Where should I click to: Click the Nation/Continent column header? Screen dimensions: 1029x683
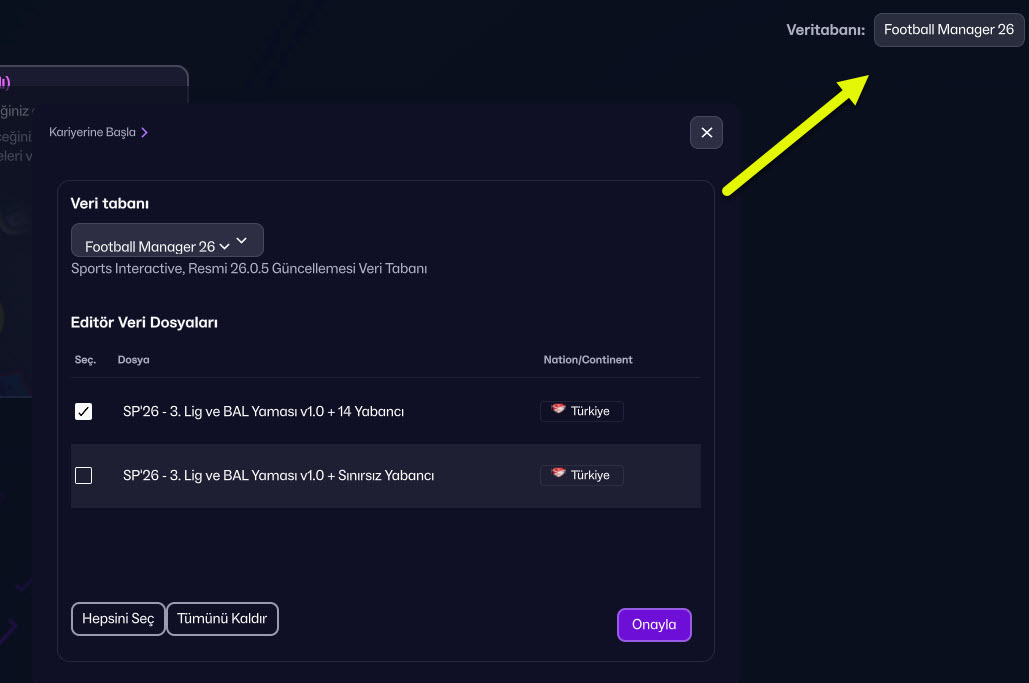pos(588,360)
